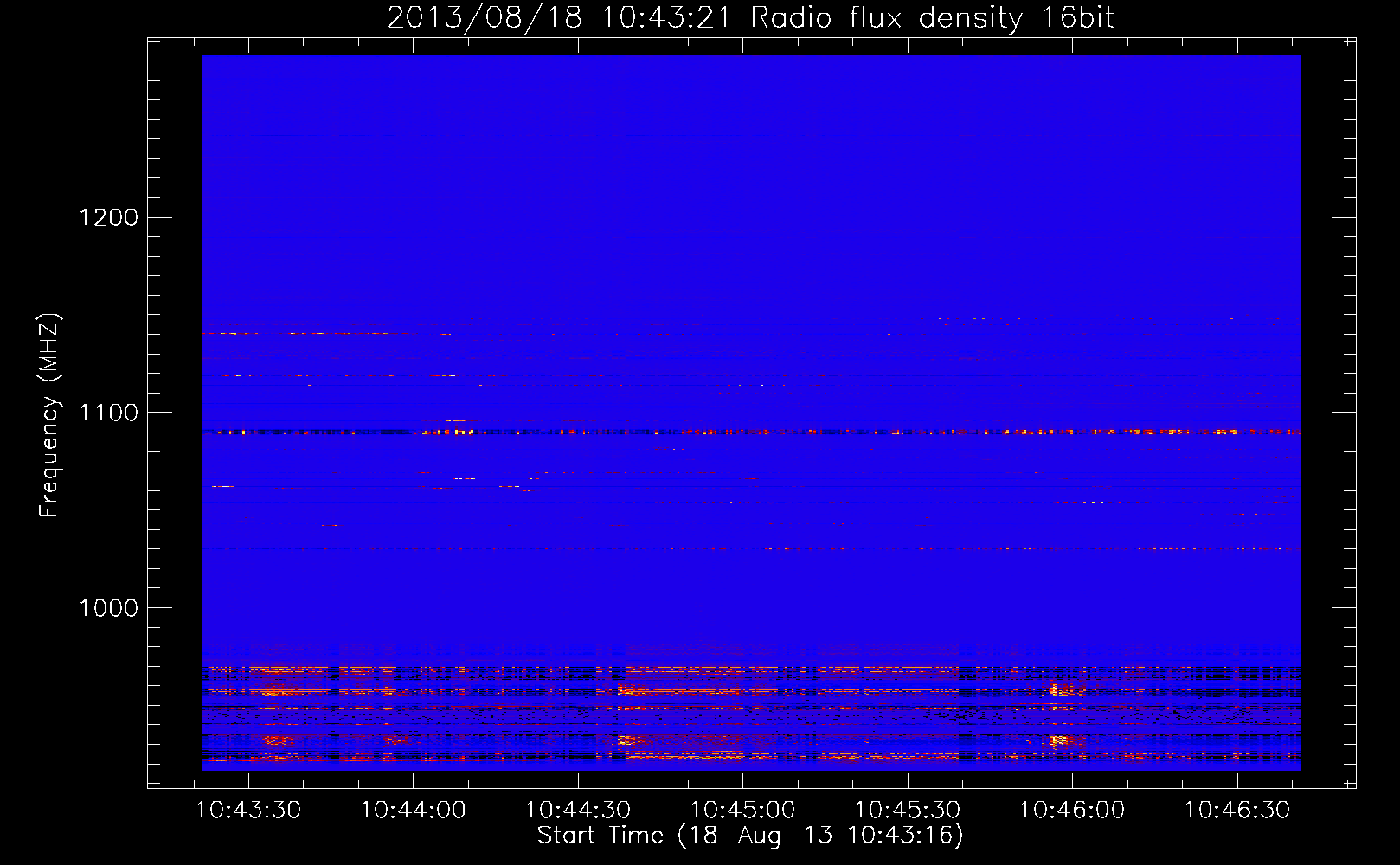1400x865 pixels.
Task: Select the Frequency (MHZ) axis label
Action: (50, 415)
